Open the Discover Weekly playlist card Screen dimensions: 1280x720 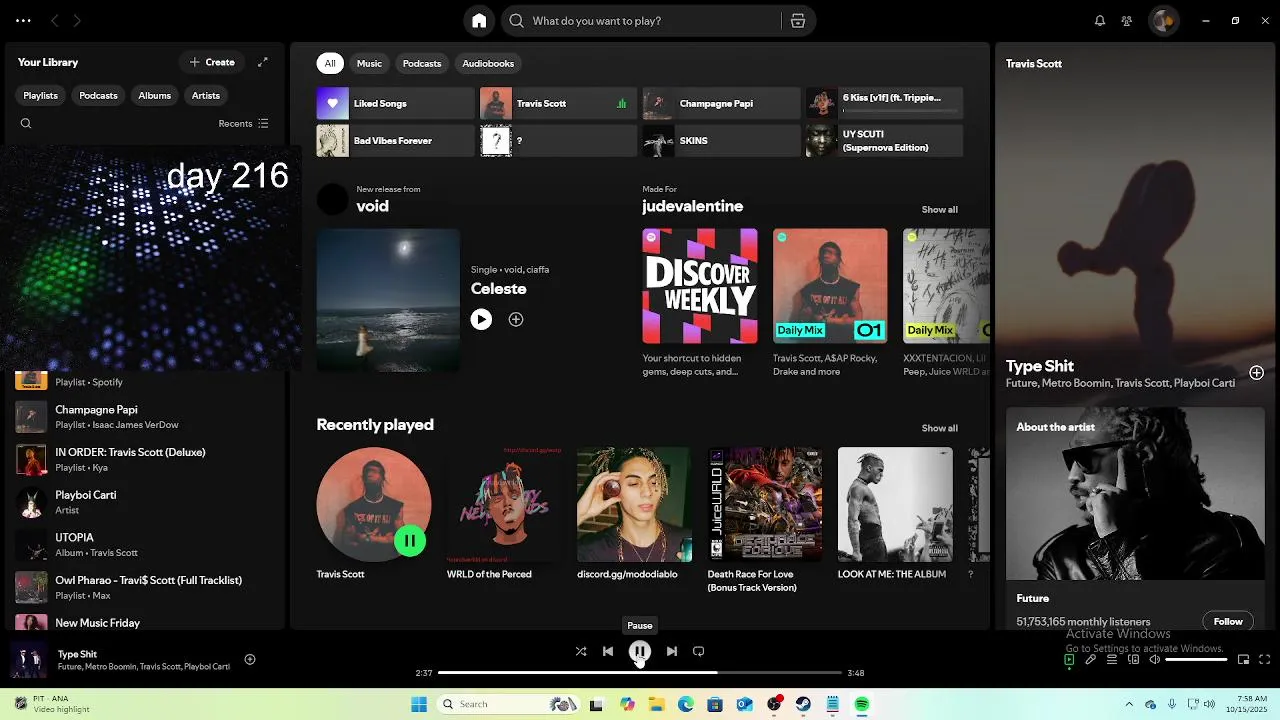click(x=700, y=303)
